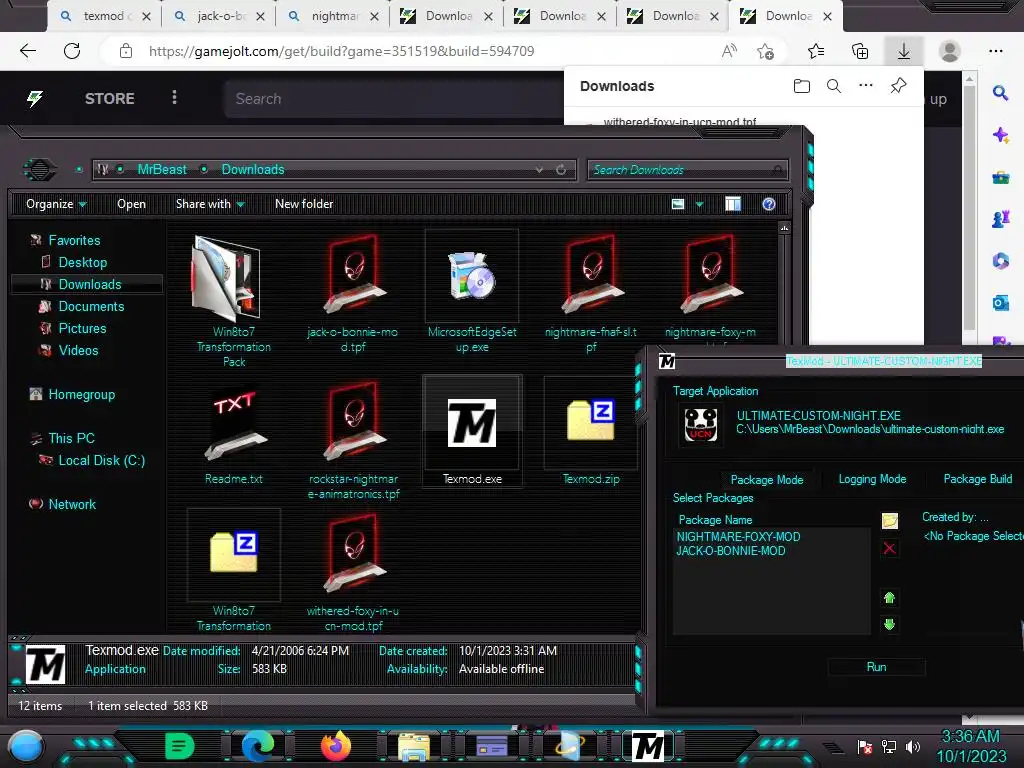The width and height of the screenshot is (1024, 768).
Task: Click Search Downloads field in Explorer
Action: click(687, 170)
